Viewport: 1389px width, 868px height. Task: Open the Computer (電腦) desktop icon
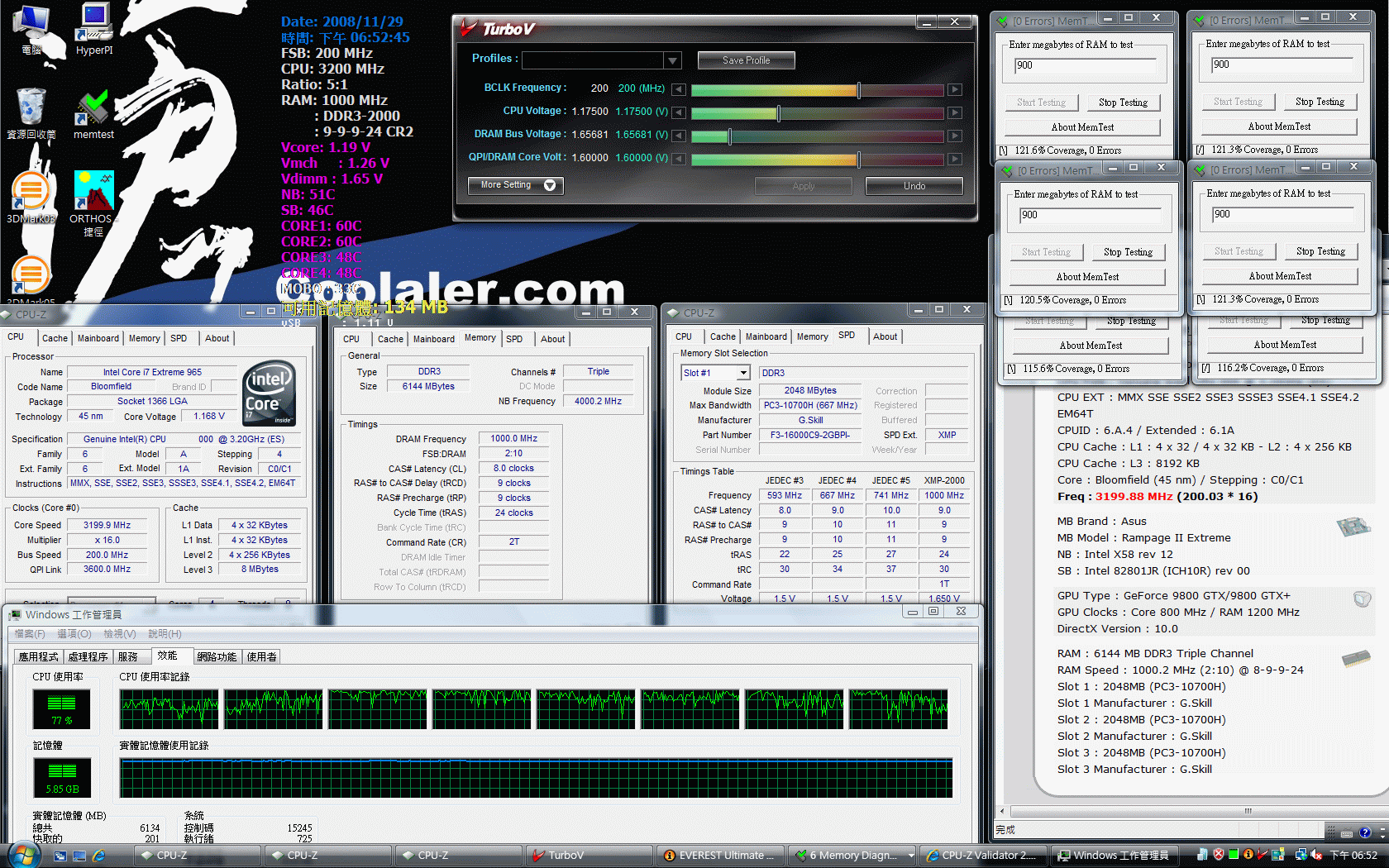tap(31, 29)
